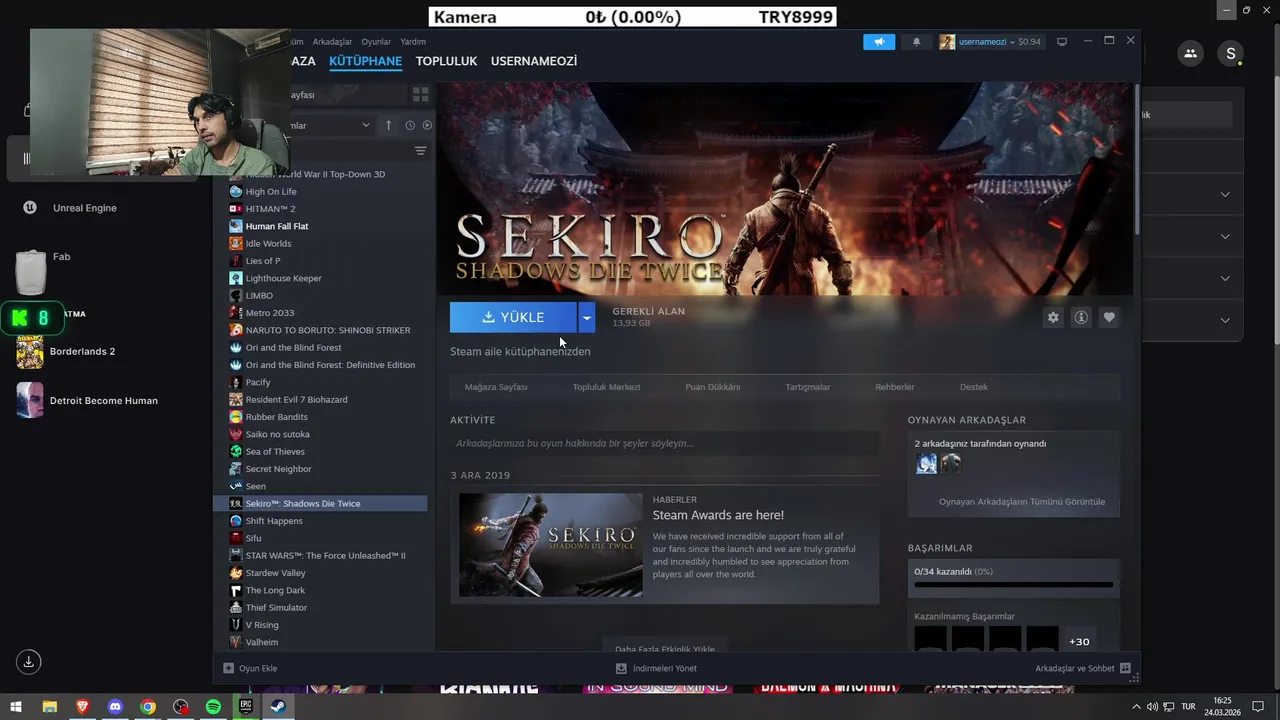Open Discord from taskbar
The image size is (1280, 720).
click(x=115, y=706)
